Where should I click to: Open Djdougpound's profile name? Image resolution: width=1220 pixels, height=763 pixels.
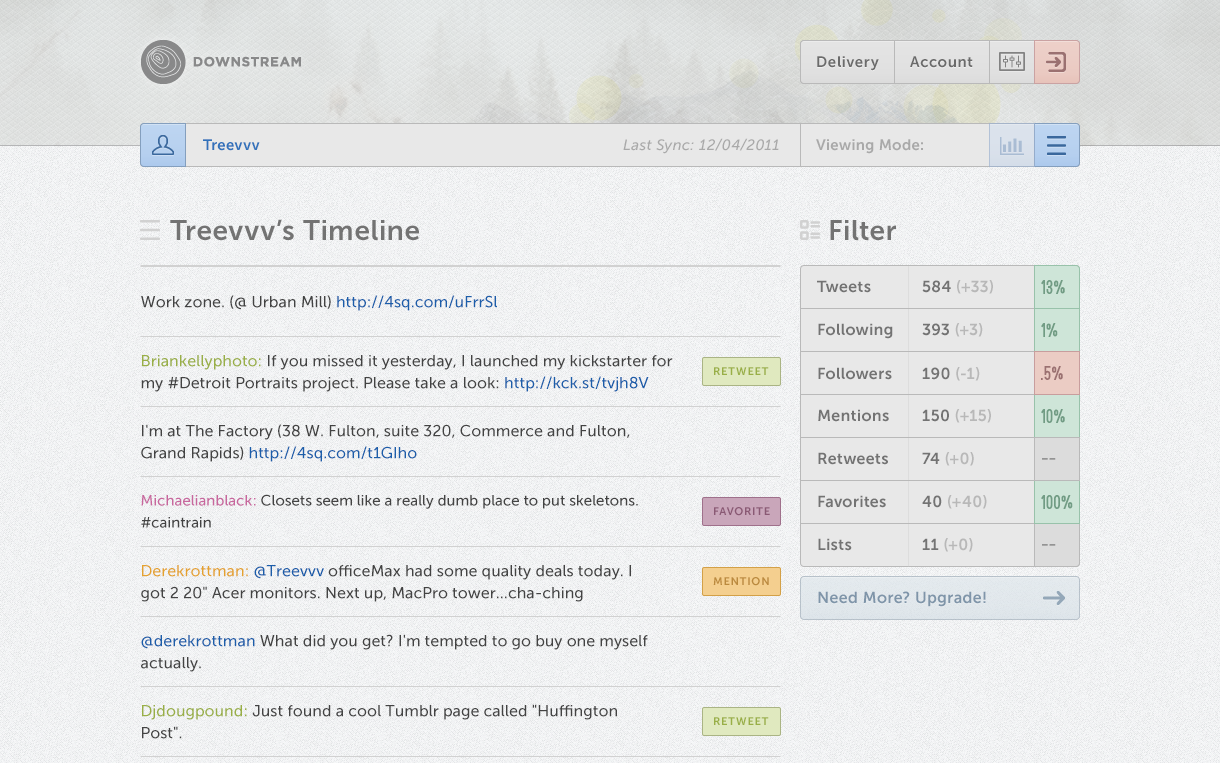[x=194, y=711]
